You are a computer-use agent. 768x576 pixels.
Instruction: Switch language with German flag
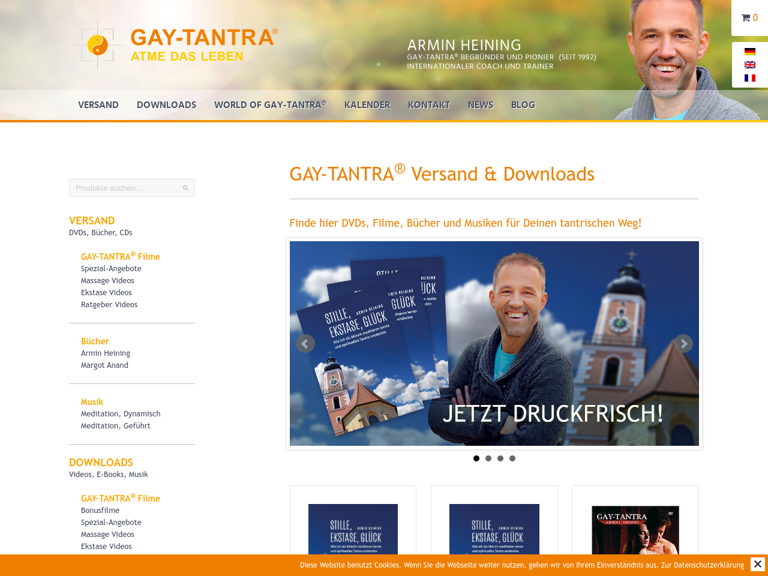tap(749, 52)
